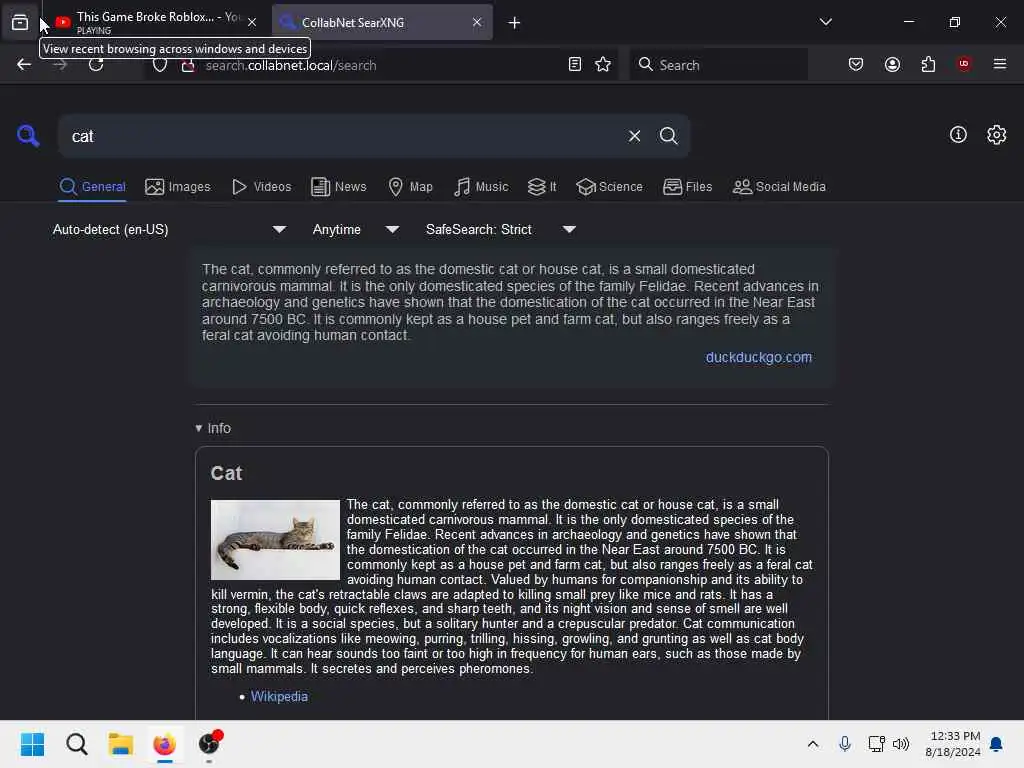Image resolution: width=1024 pixels, height=768 pixels.
Task: Open SearXNG about info icon
Action: (958, 135)
